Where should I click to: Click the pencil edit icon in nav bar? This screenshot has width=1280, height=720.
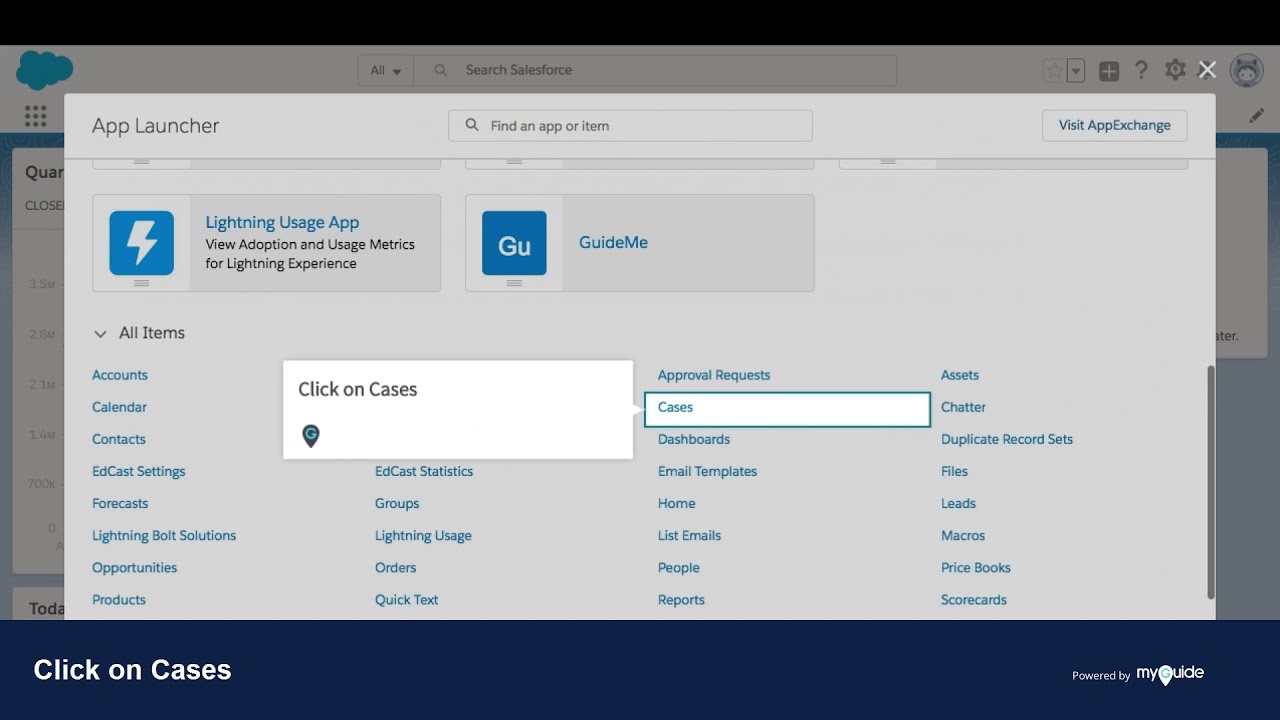1257,116
